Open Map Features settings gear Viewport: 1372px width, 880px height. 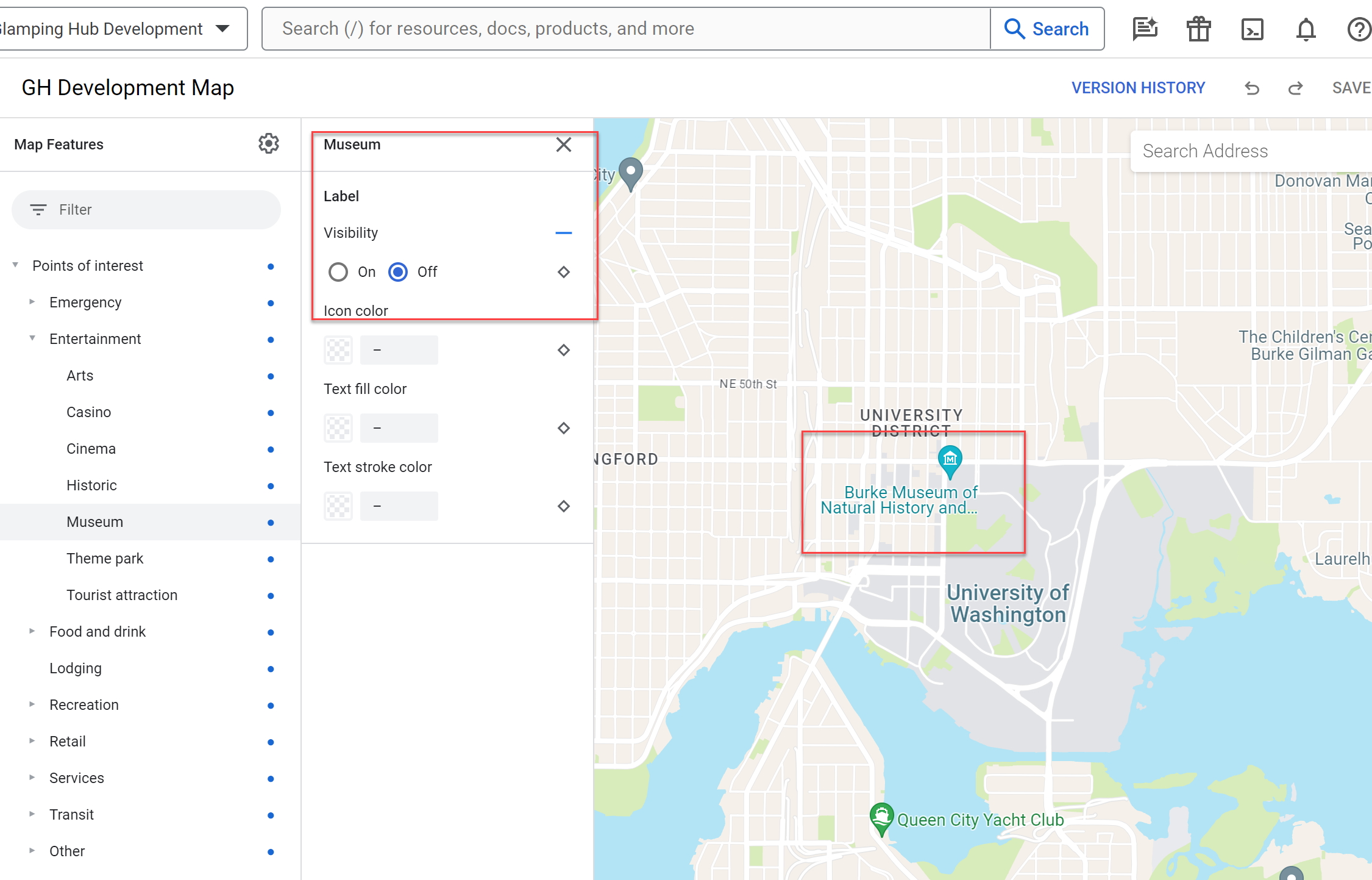pos(268,144)
